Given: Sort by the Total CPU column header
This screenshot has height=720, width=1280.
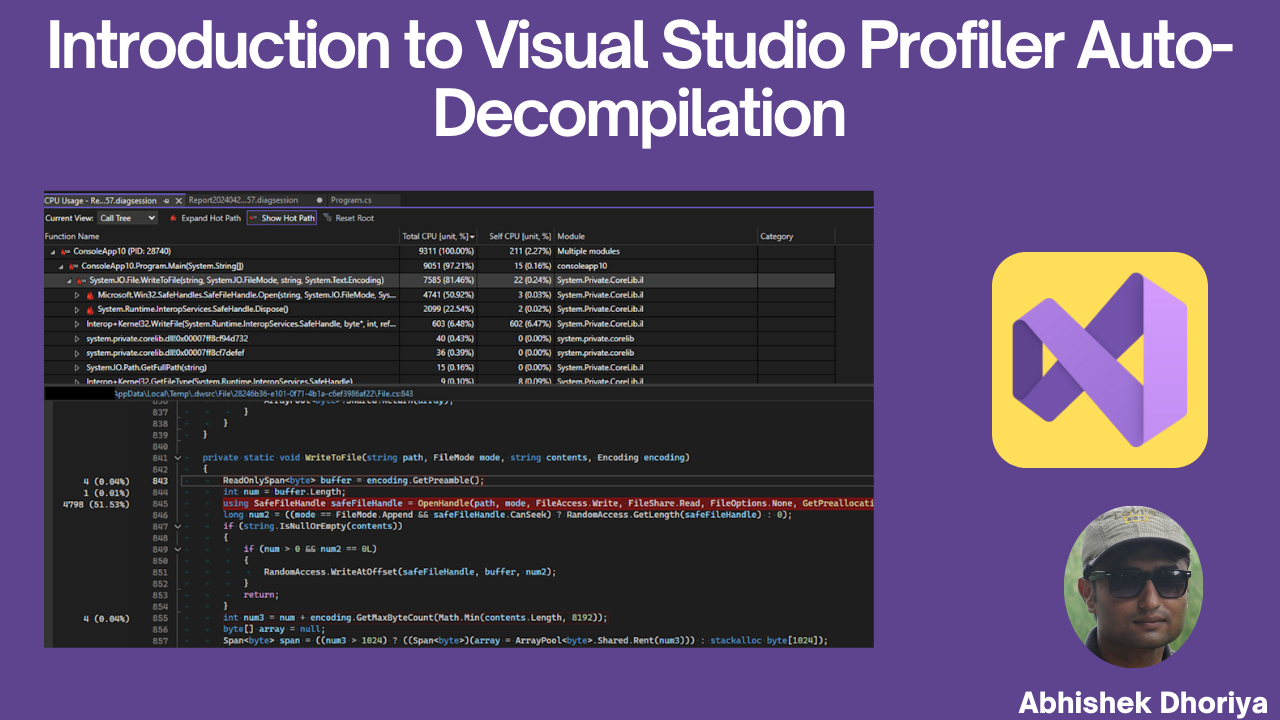Looking at the screenshot, I should (436, 237).
